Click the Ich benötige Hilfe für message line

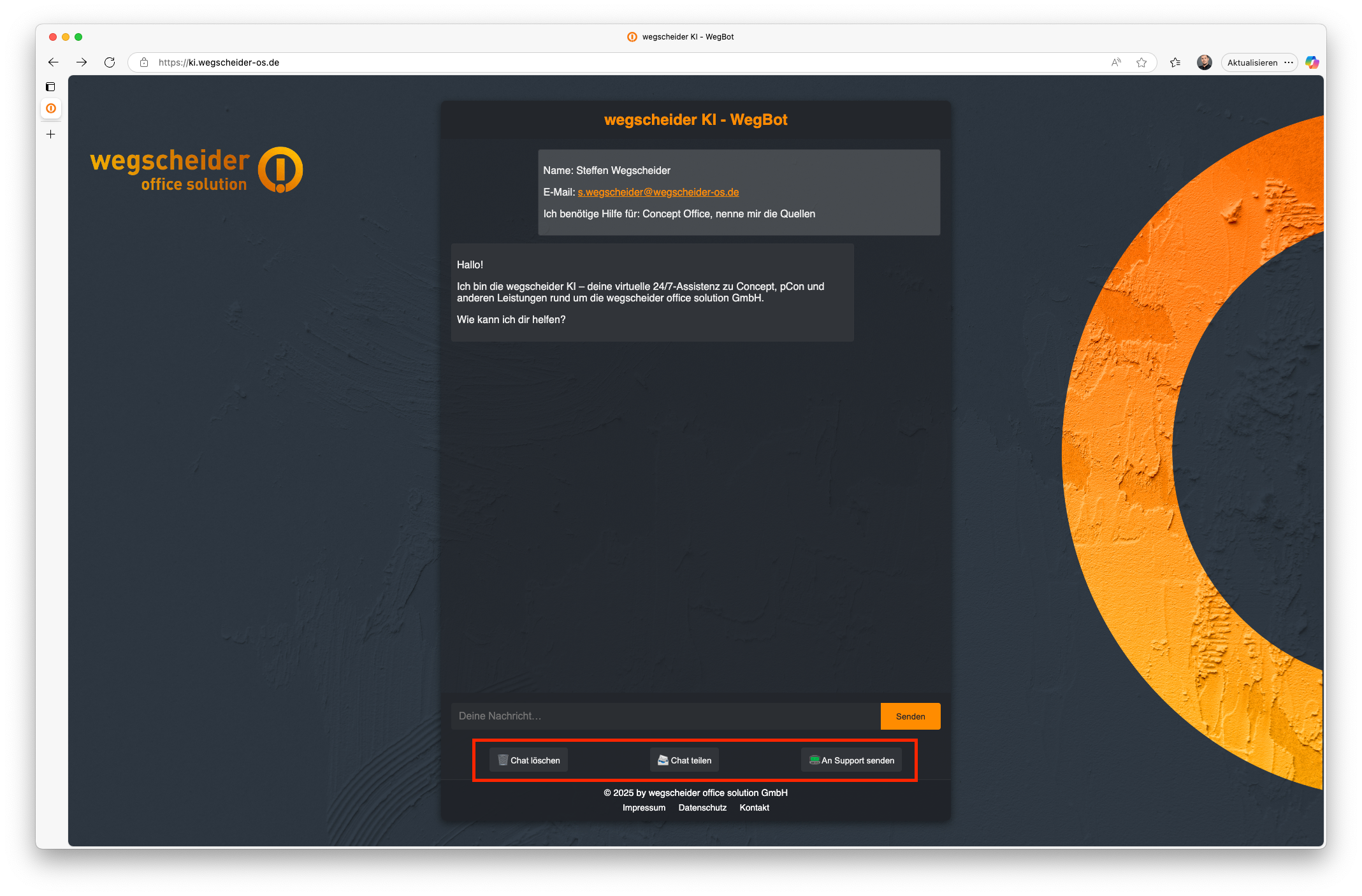(x=679, y=213)
